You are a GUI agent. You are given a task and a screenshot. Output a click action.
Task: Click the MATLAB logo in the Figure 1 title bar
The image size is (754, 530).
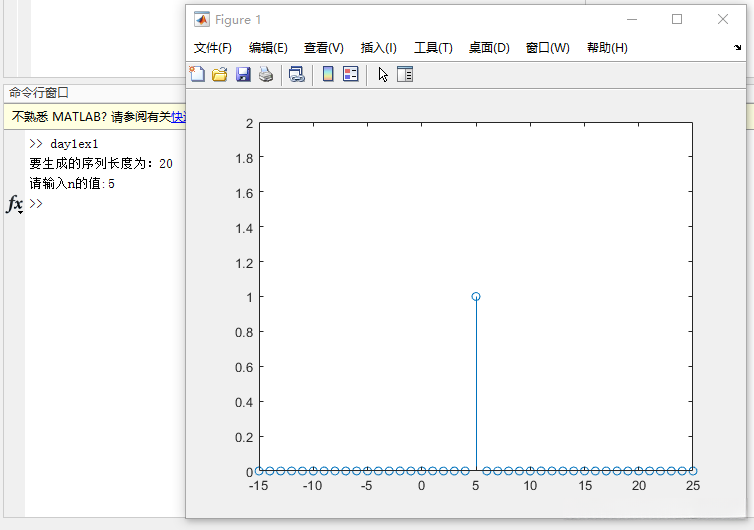201,19
